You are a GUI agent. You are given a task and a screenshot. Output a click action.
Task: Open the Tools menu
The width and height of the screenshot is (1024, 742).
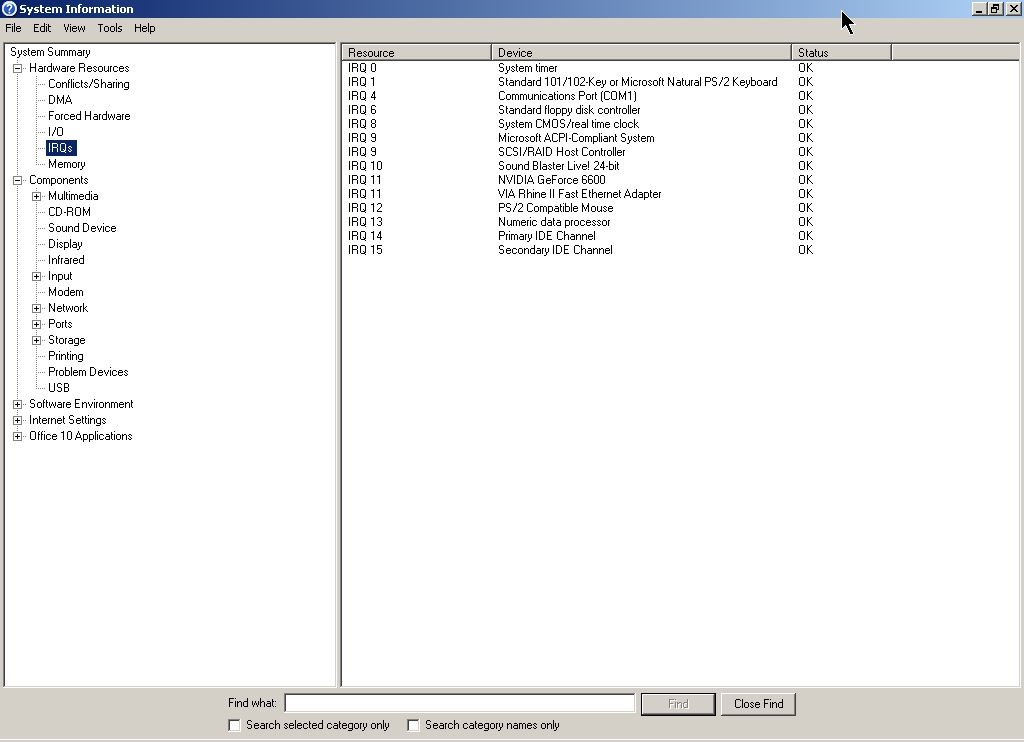(110, 28)
